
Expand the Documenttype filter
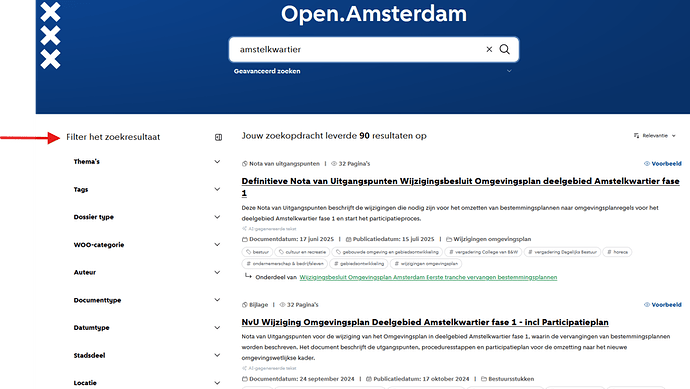tap(147, 300)
